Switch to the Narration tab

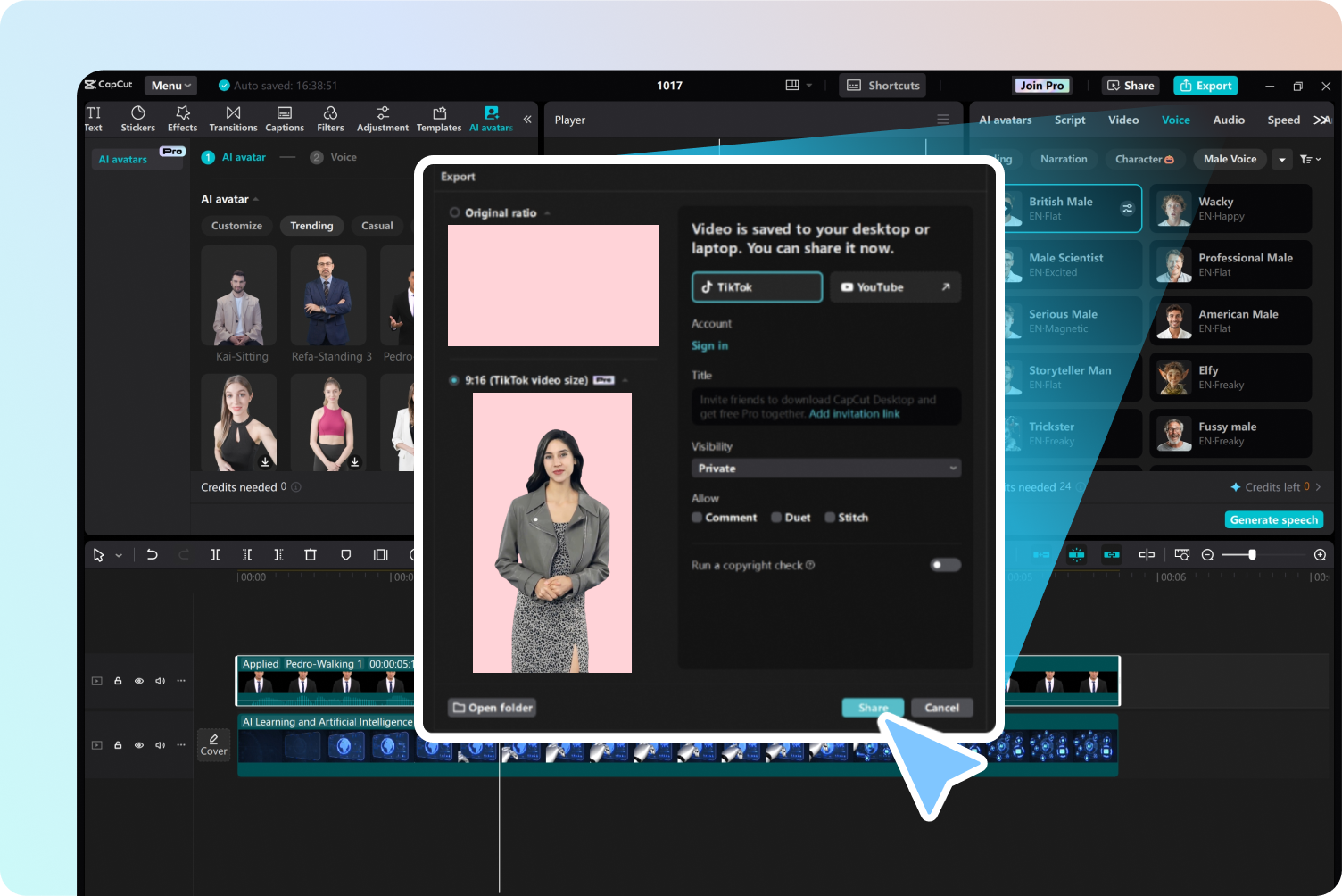coord(1063,159)
